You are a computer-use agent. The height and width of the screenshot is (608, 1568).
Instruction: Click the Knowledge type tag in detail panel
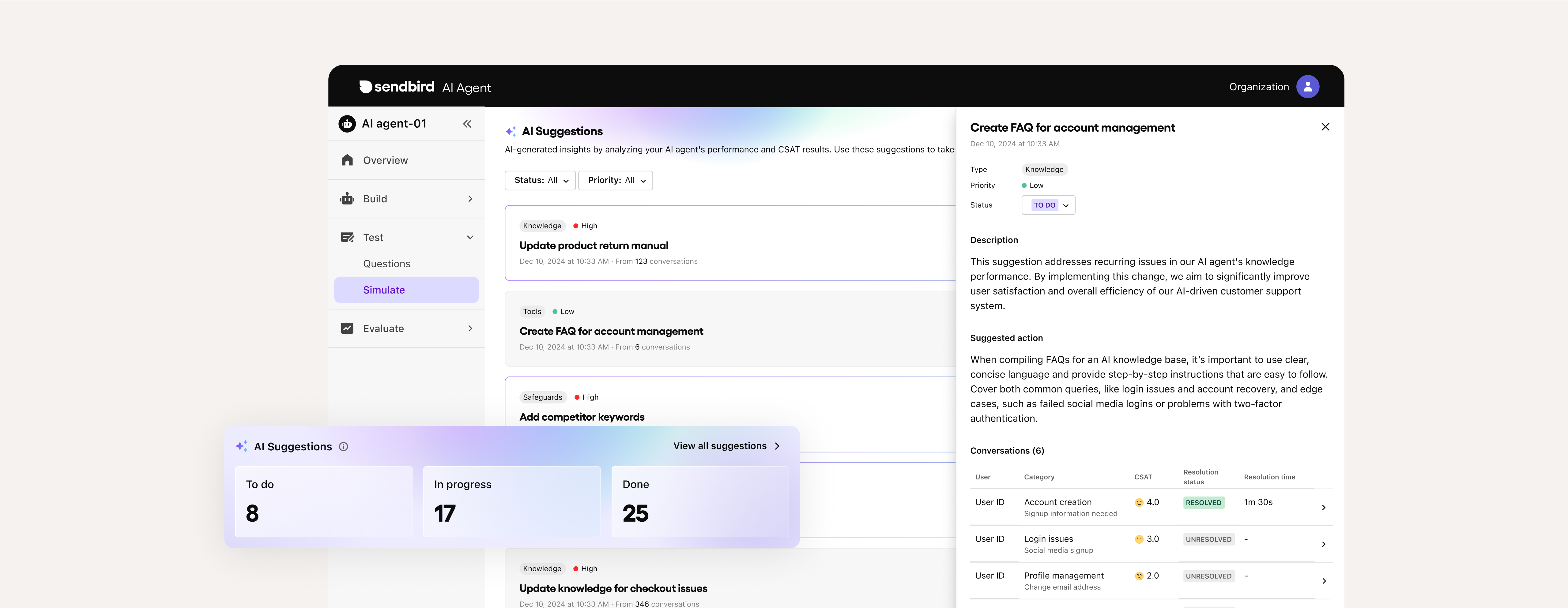tap(1044, 170)
